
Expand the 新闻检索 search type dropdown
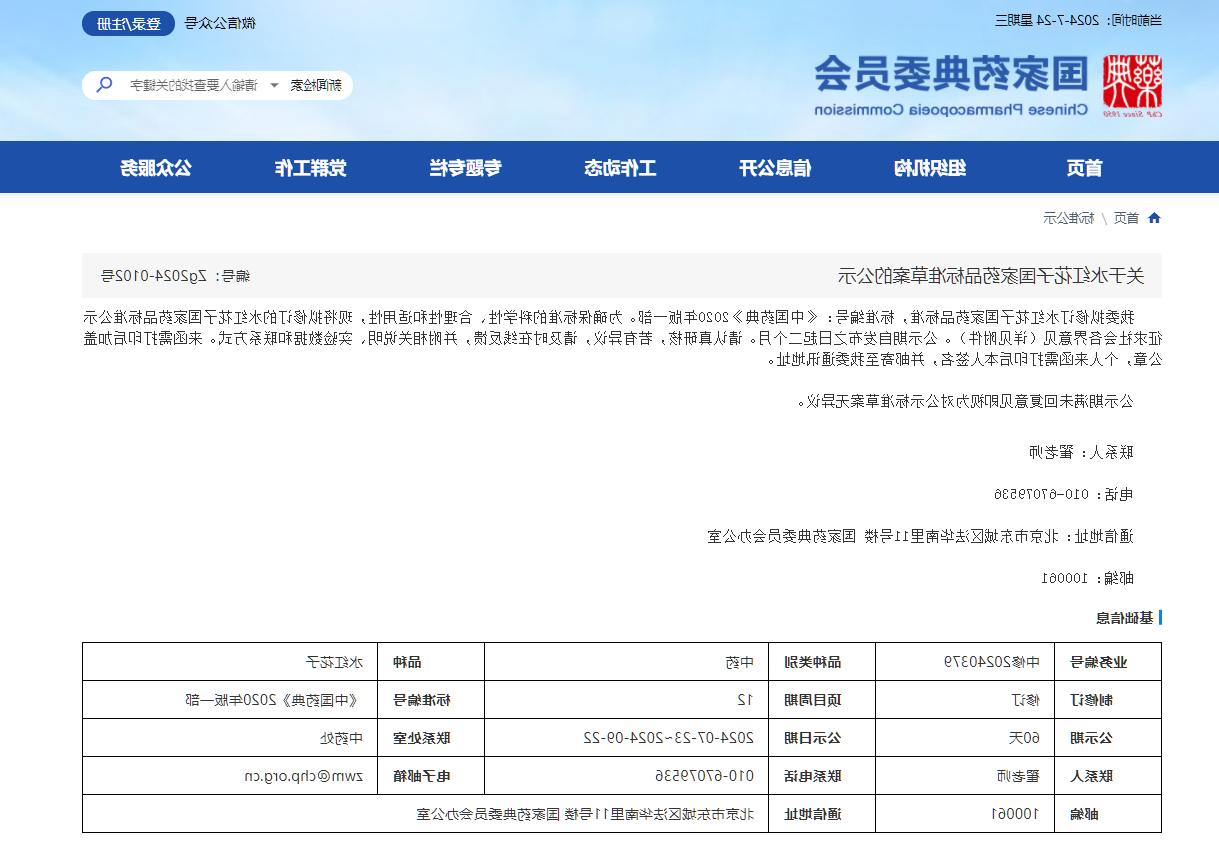315,85
